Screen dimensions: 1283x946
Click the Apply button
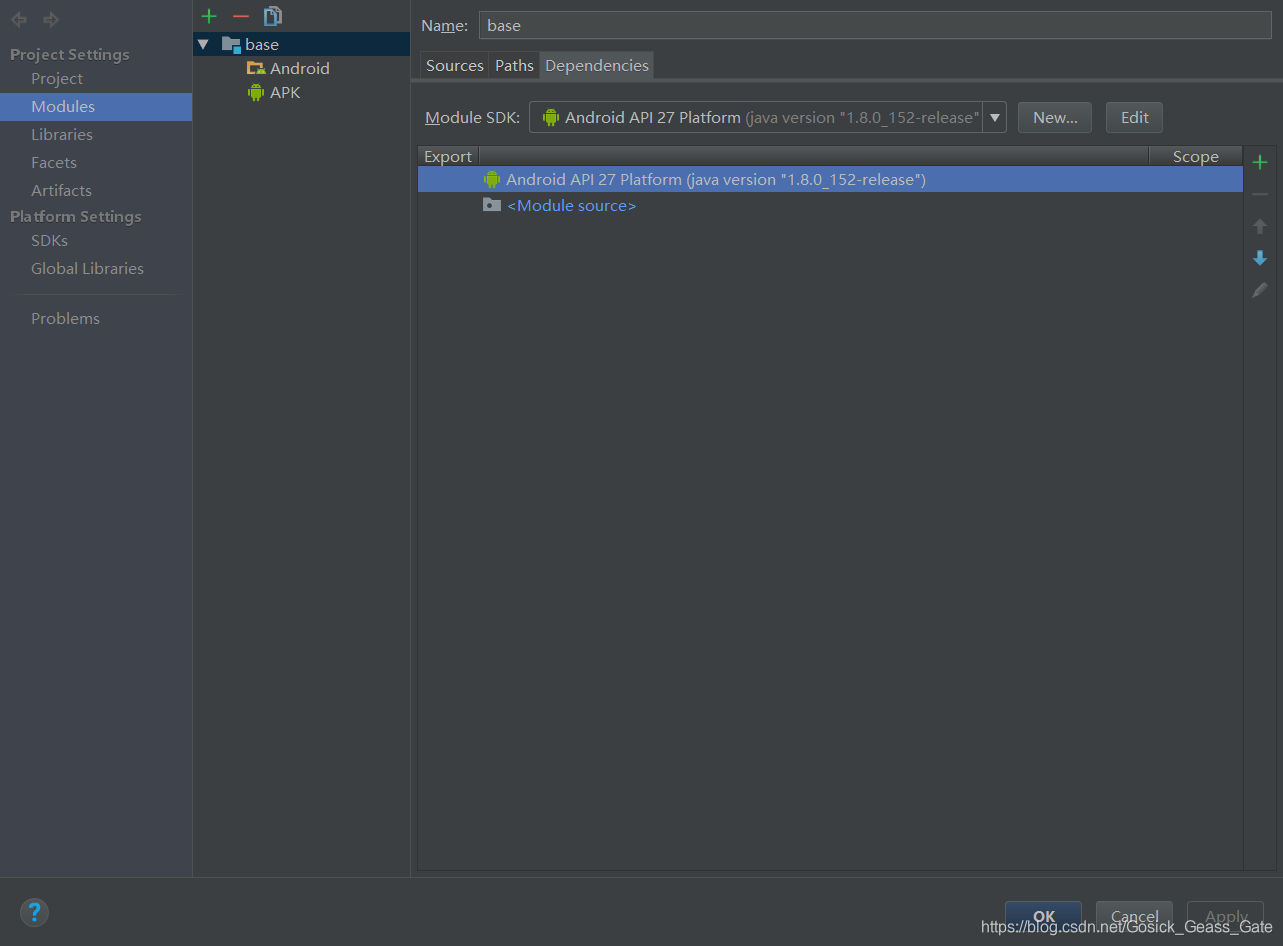coord(1226,916)
